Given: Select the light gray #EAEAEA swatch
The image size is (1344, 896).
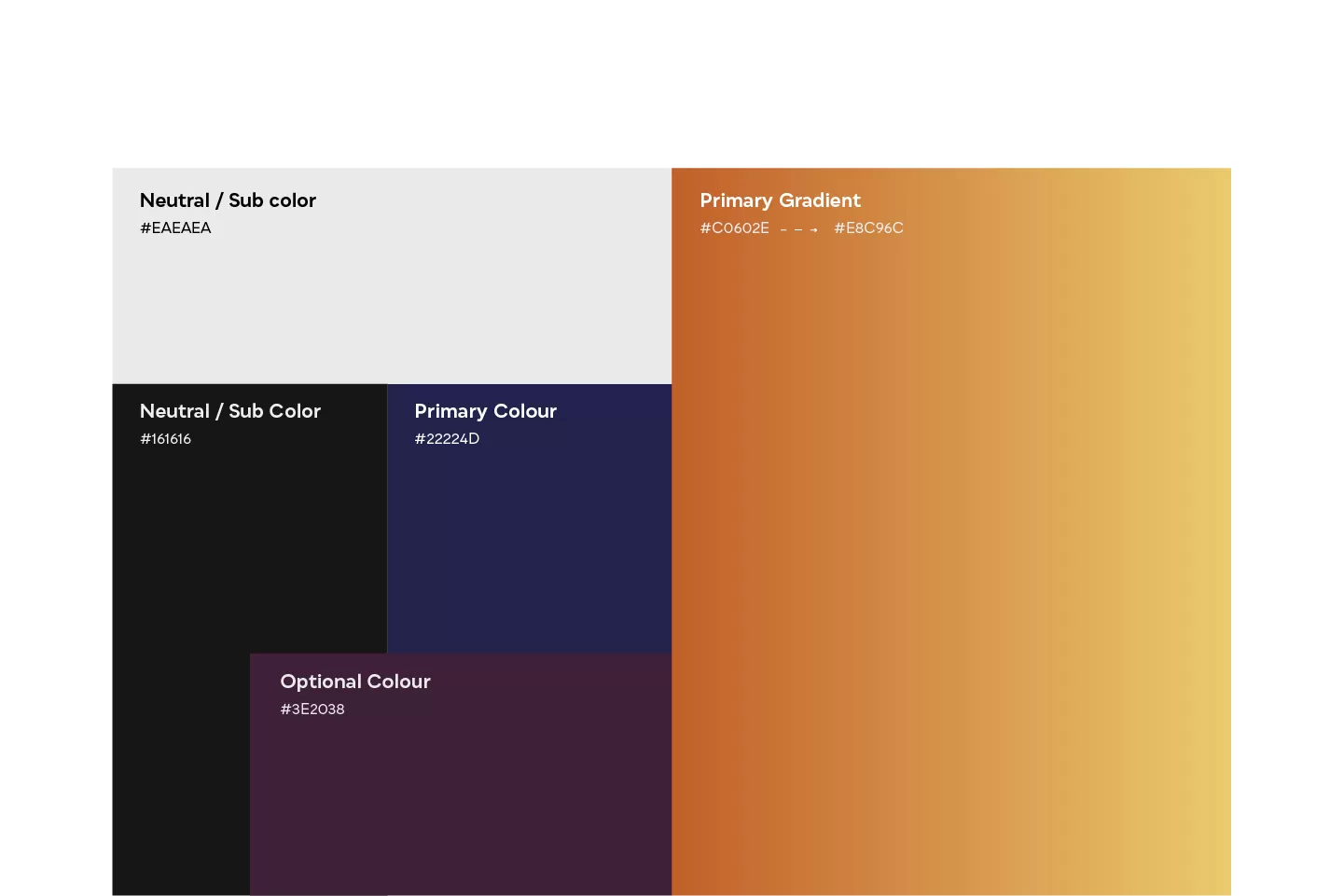Looking at the screenshot, I should tap(392, 298).
